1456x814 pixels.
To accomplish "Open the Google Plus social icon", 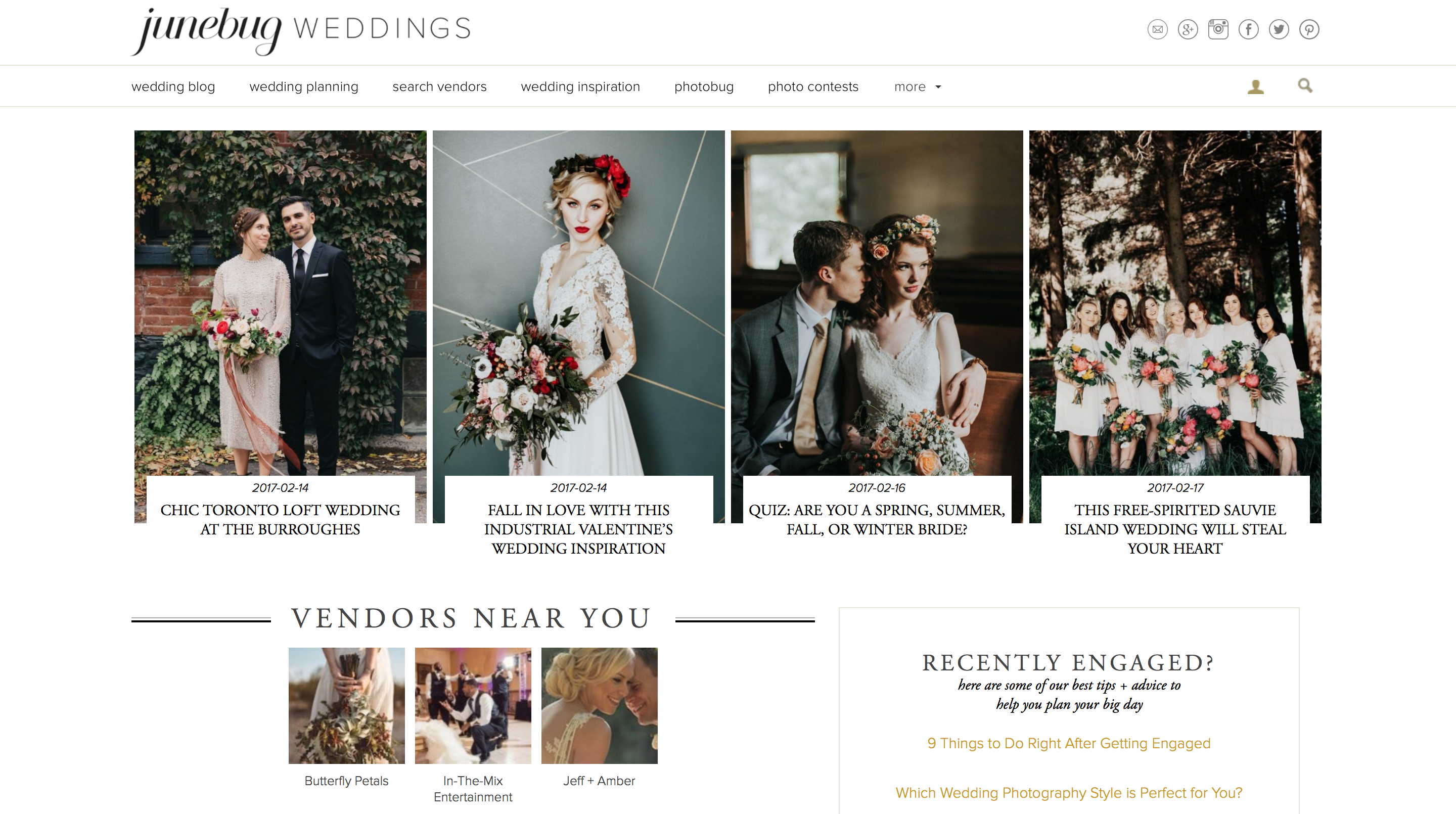I will 1188,29.
